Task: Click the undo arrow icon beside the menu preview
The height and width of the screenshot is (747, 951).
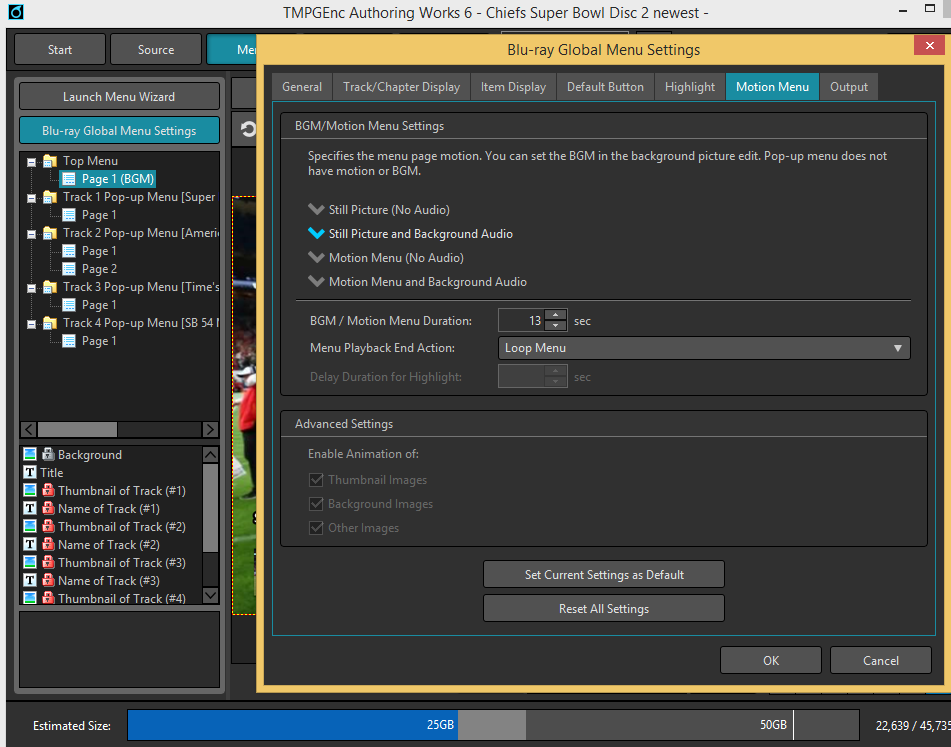Action: pos(247,129)
